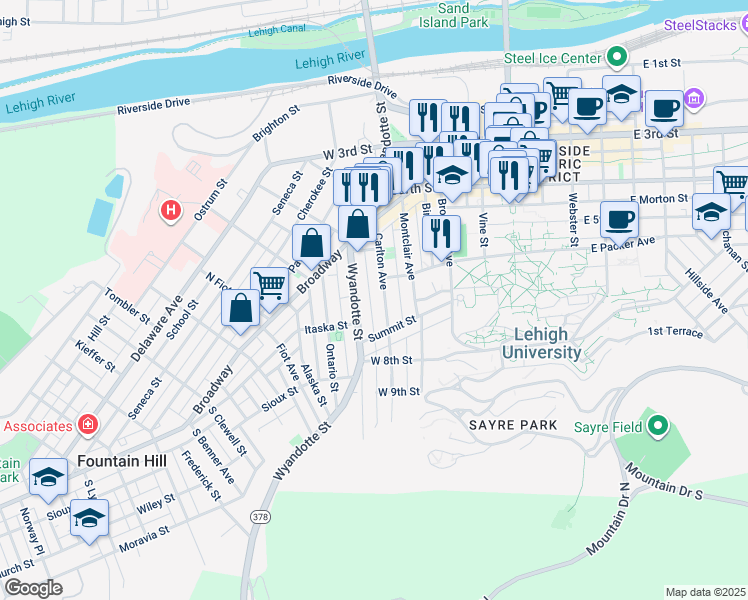Screen dimensions: 748x600
Task: Click the Lehigh University label
Action: pos(541,343)
